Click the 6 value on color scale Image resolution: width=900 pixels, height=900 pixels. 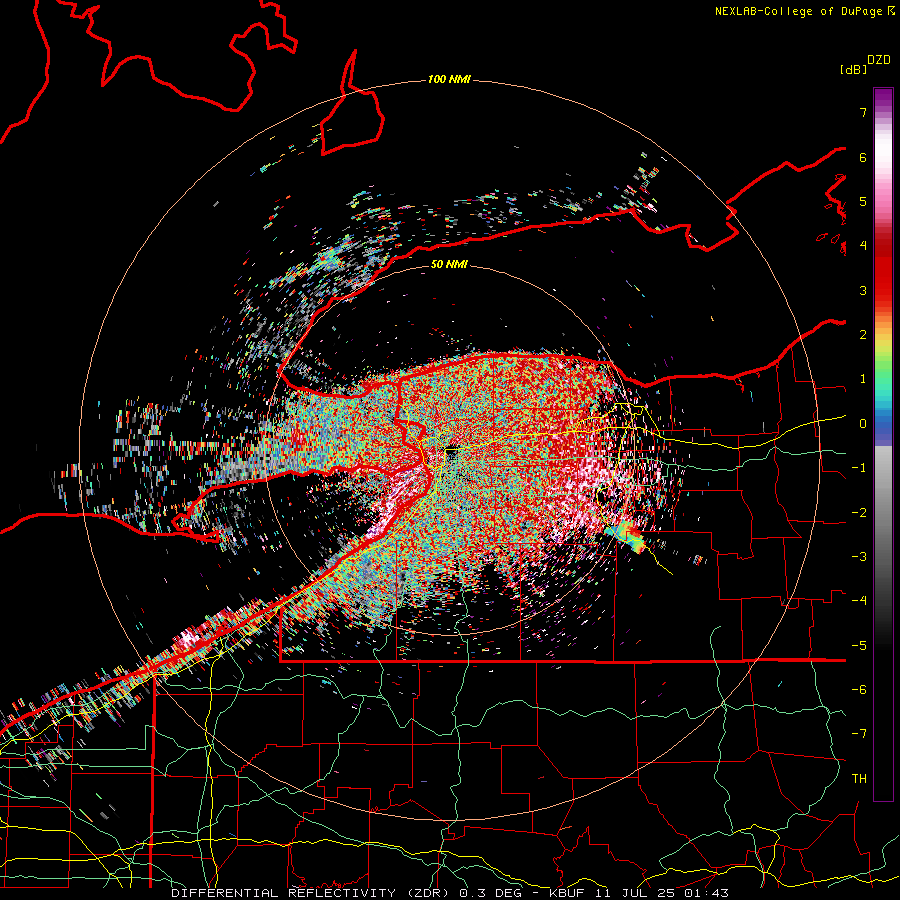coord(863,157)
